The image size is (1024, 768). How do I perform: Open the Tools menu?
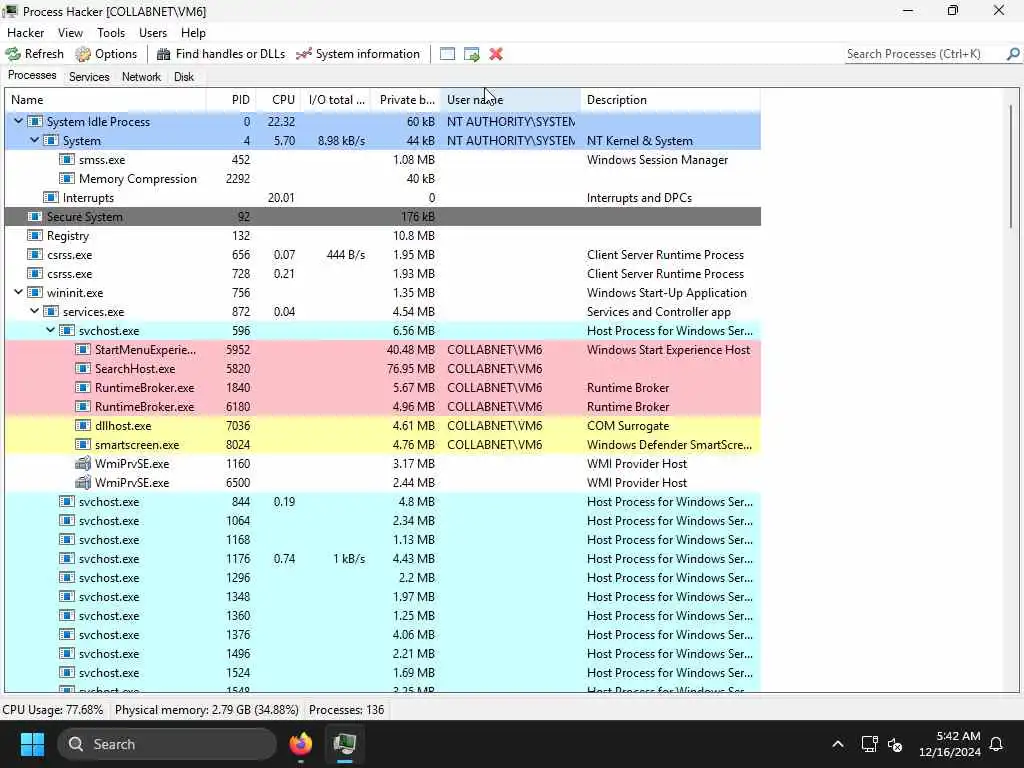[111, 33]
